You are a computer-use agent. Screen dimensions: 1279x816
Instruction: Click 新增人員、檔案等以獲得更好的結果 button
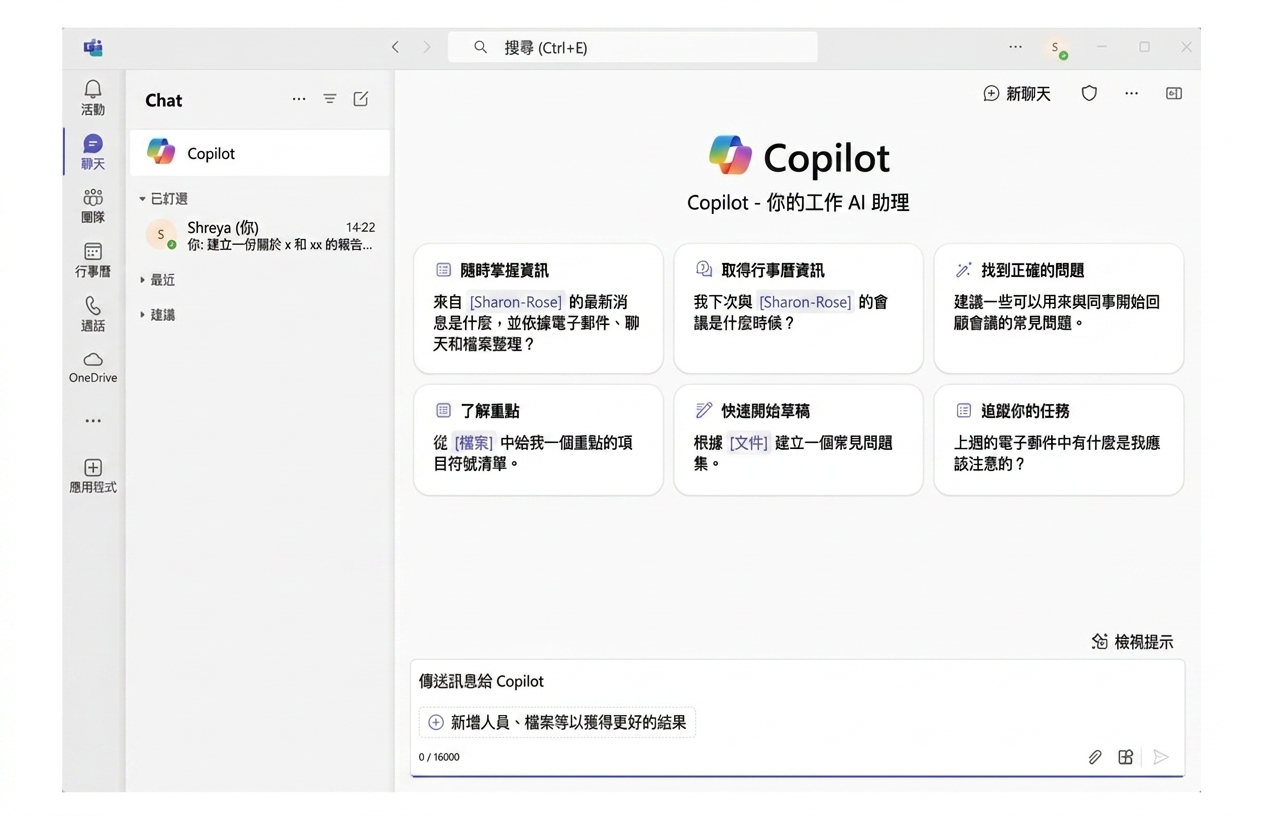tap(557, 722)
